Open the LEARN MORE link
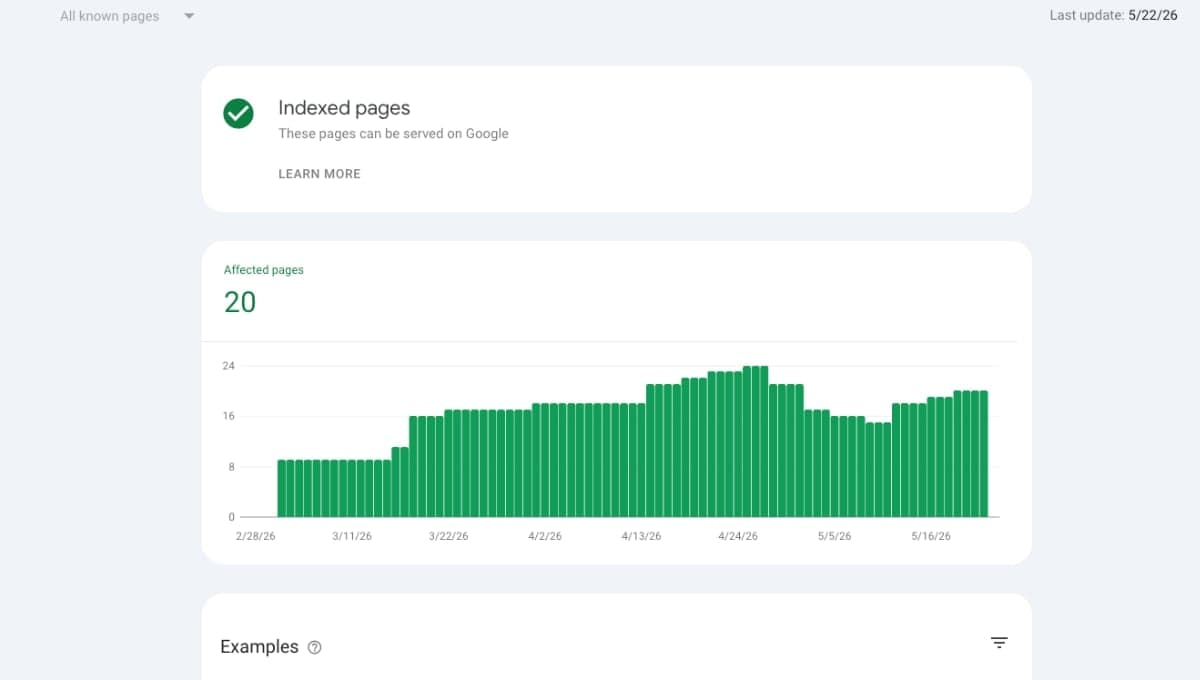The height and width of the screenshot is (680, 1200). pos(319,174)
